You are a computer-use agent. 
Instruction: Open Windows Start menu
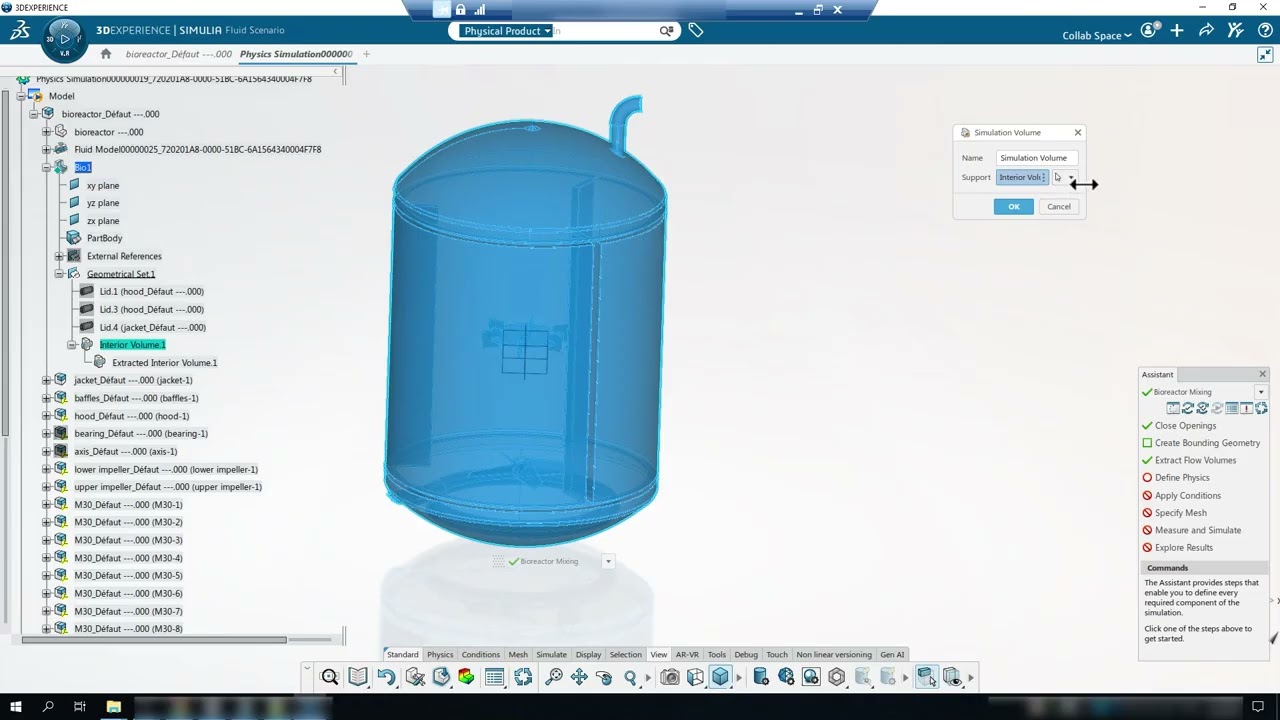pos(16,707)
